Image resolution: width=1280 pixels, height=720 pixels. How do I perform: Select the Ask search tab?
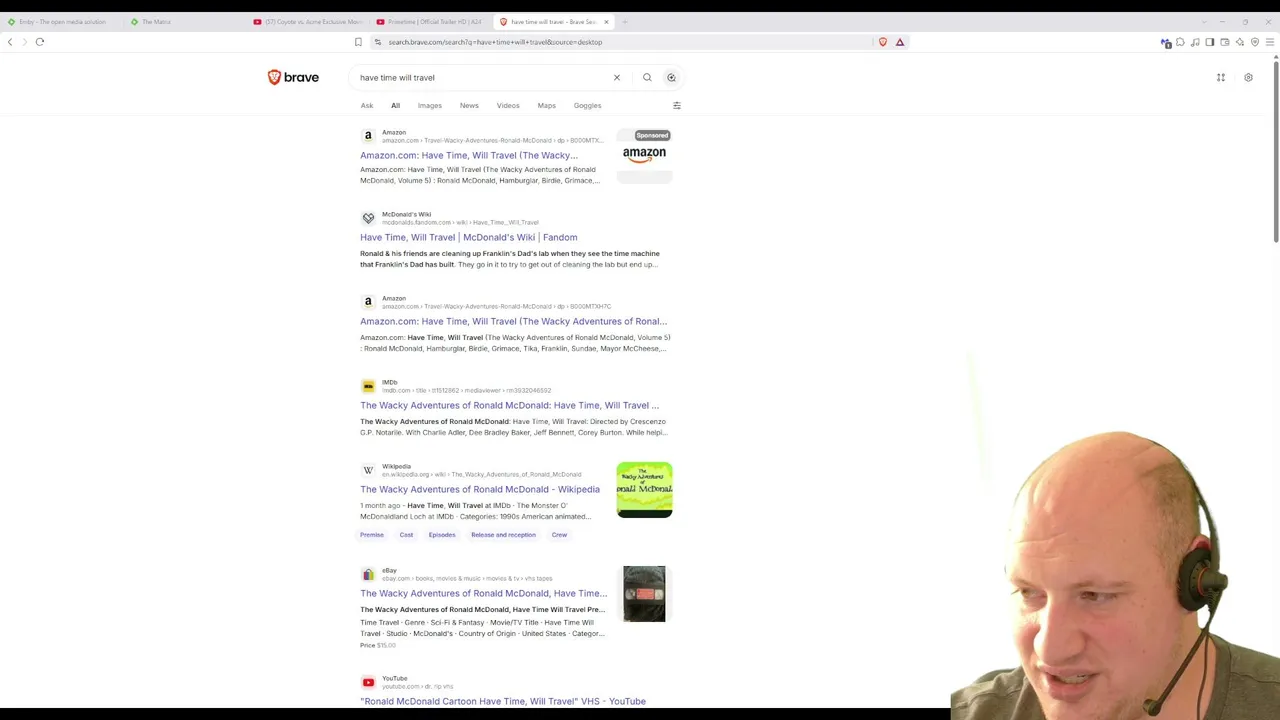[x=367, y=105]
